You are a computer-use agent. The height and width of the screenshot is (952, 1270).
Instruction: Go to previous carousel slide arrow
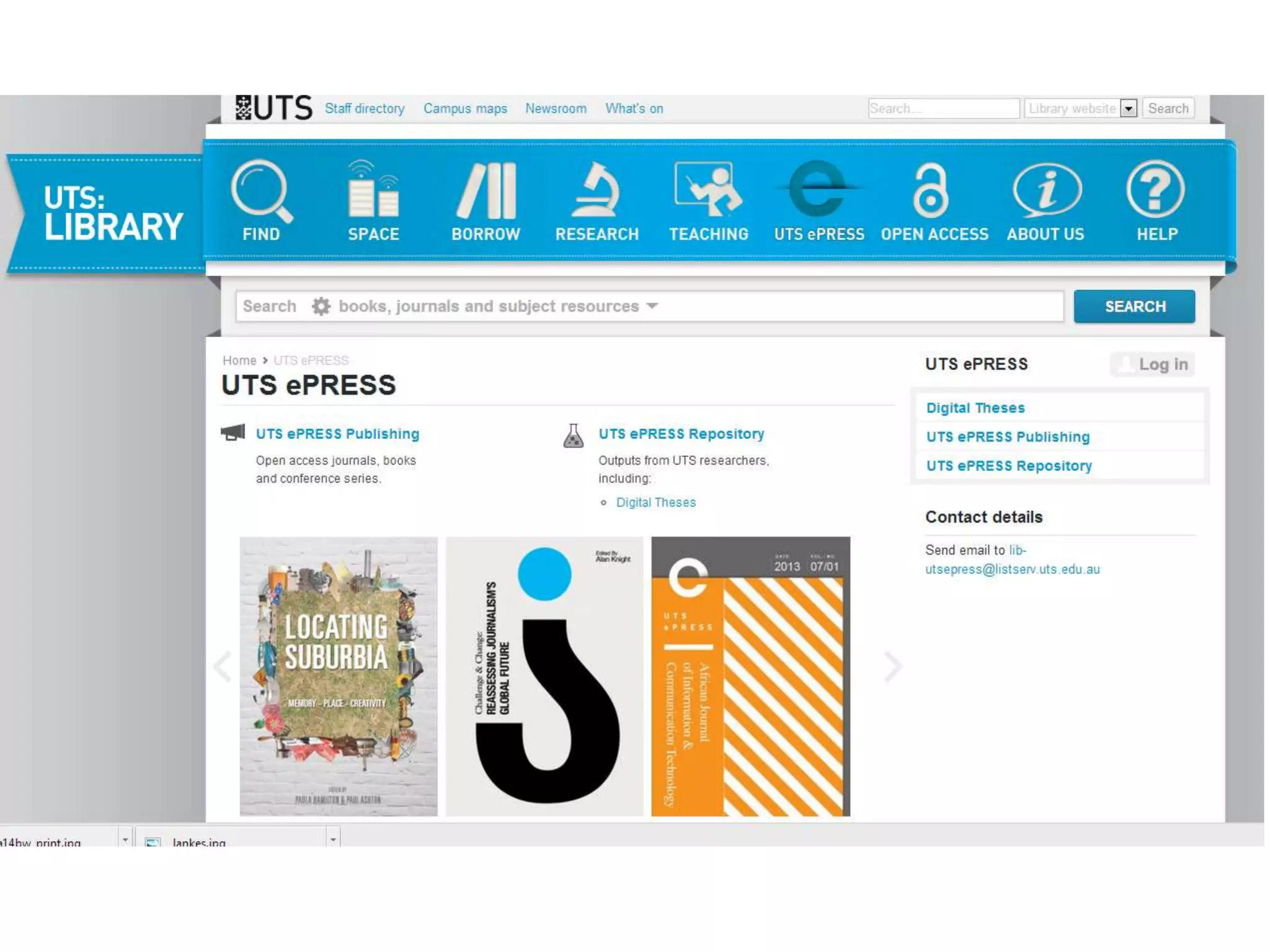coord(223,667)
